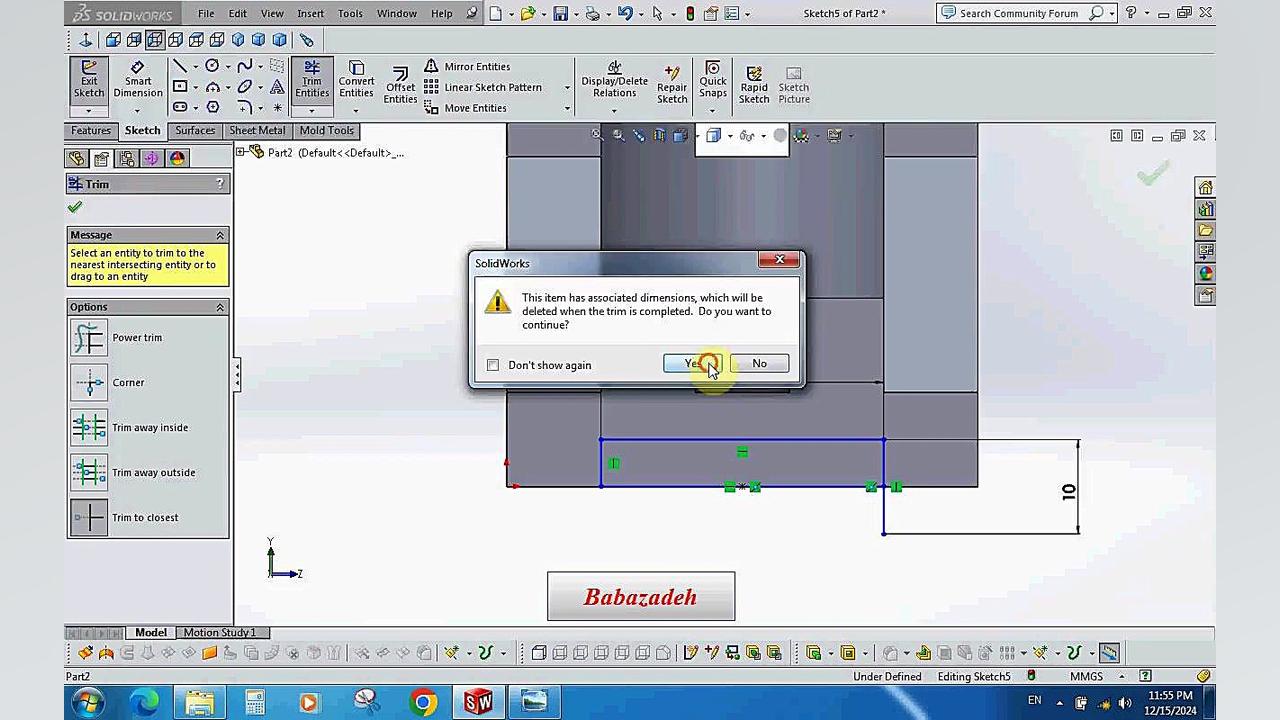Screen dimensions: 1280x720
Task: Enable the Corner trim option
Action: pos(89,383)
